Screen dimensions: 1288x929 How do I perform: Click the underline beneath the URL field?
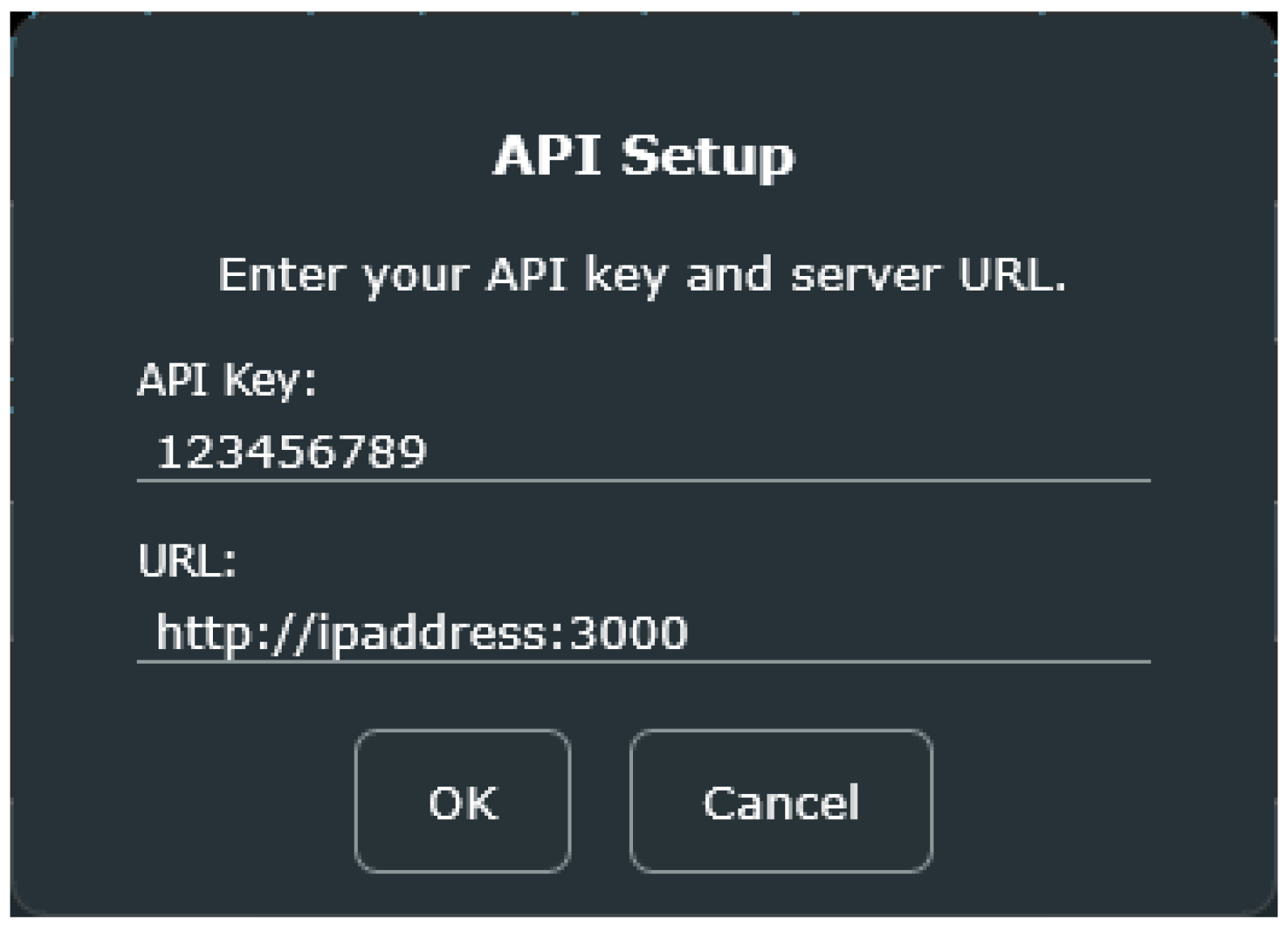click(644, 662)
